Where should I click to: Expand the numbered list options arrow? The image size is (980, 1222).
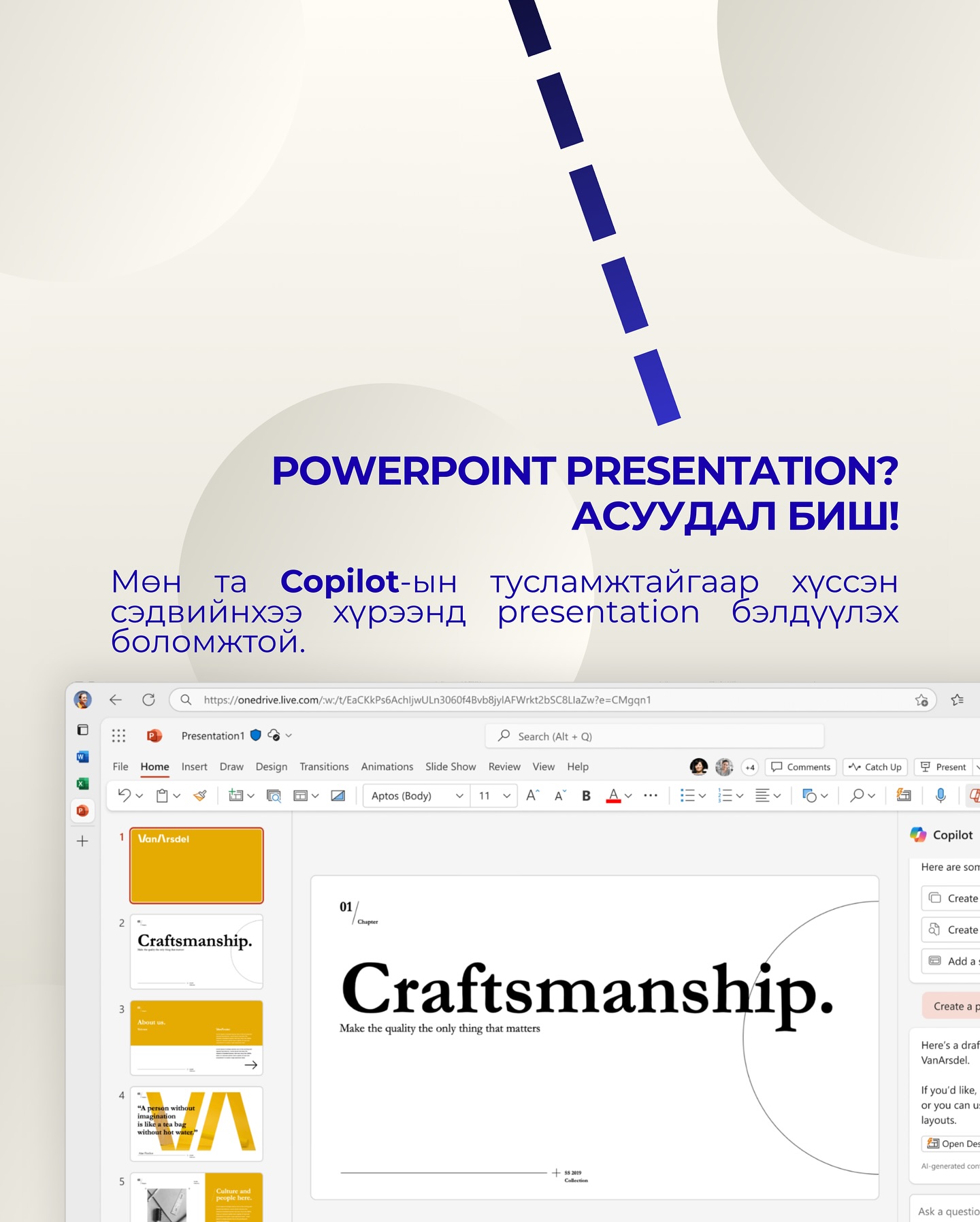740,795
